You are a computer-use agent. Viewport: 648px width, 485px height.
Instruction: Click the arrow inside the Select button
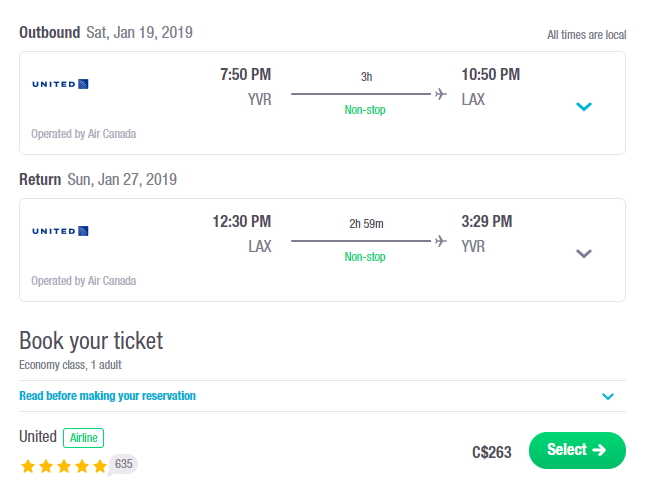tap(599, 450)
